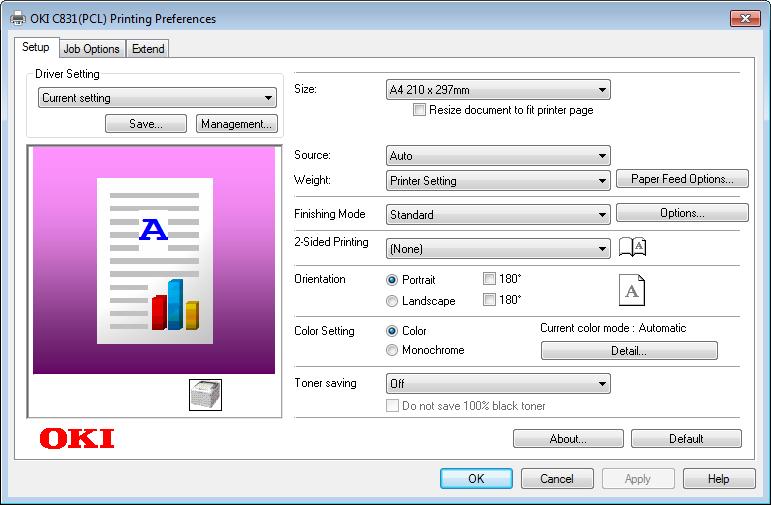Select Portrait orientation

[x=392, y=280]
